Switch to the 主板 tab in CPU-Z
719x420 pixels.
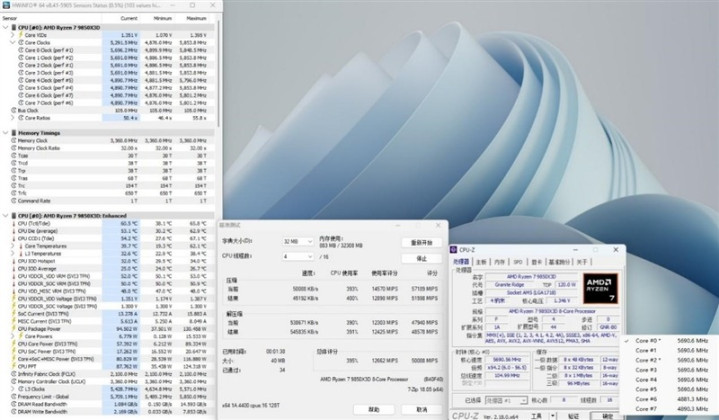pos(481,262)
